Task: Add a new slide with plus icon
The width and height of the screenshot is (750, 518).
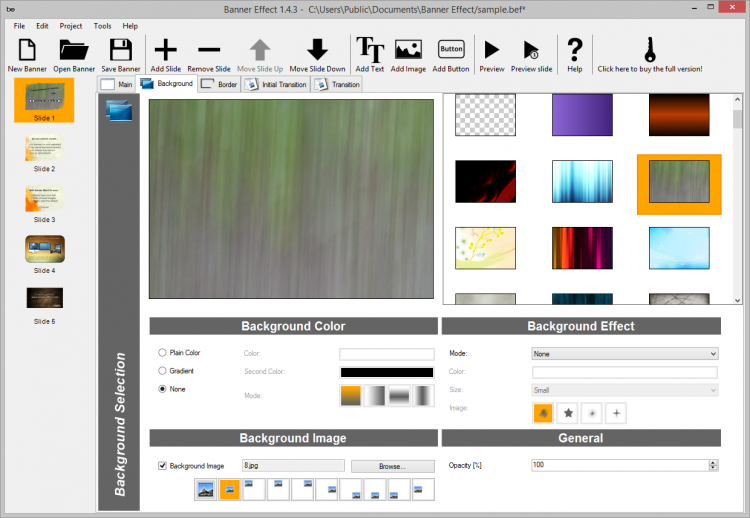Action: (x=165, y=50)
